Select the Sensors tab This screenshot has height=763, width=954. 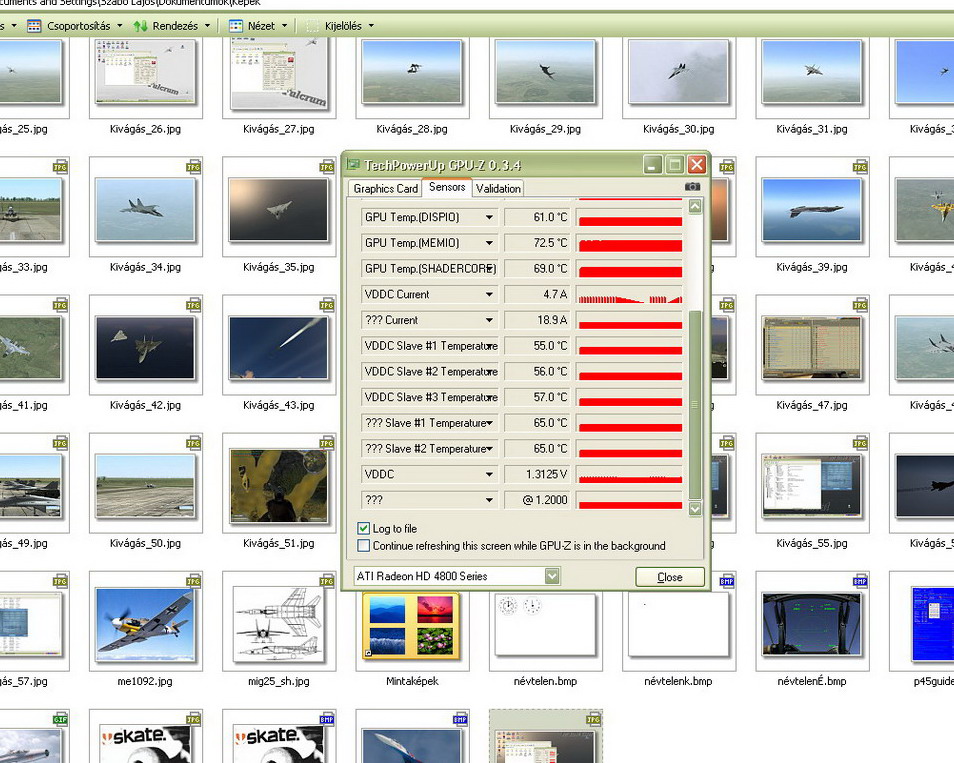447,187
